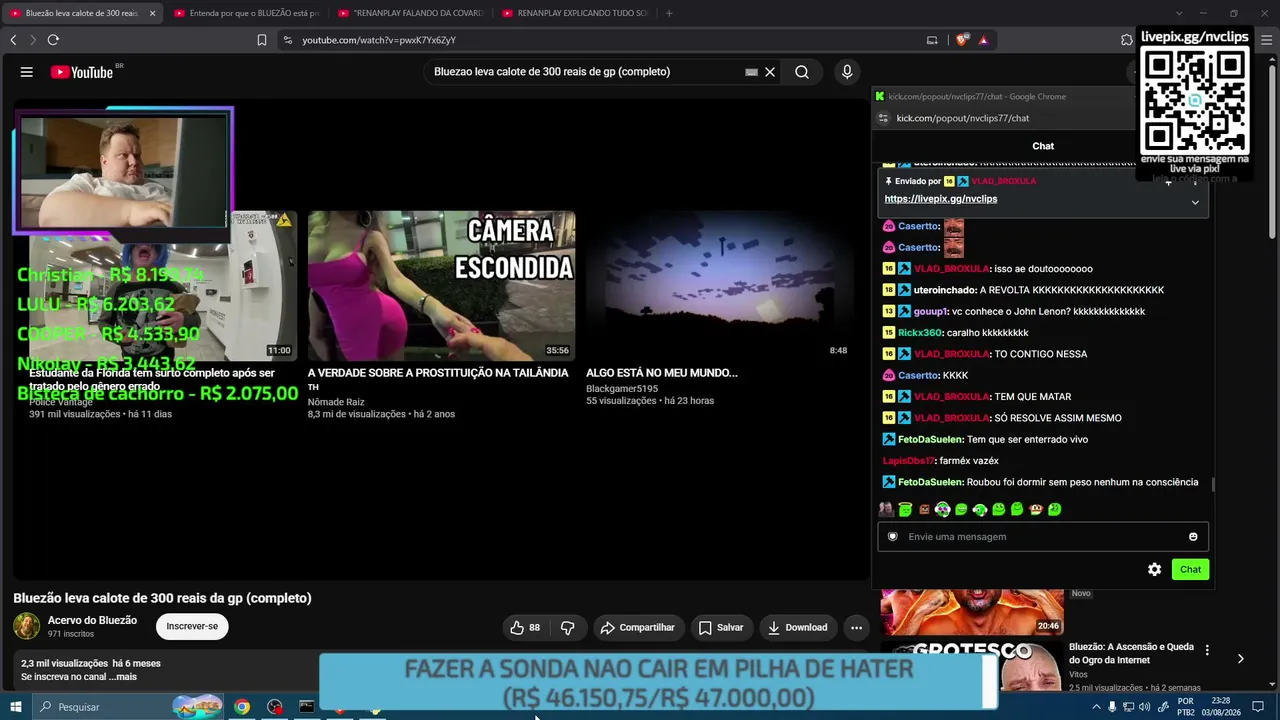This screenshot has height=720, width=1280.
Task: Open a new browser tab
Action: coord(669,13)
